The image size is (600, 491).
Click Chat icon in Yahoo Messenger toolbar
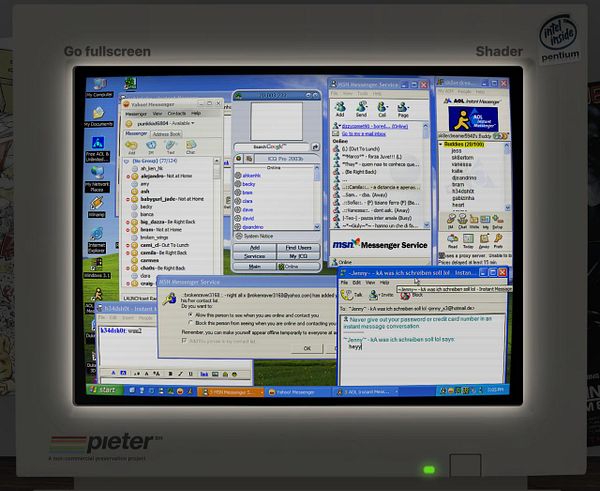191,146
